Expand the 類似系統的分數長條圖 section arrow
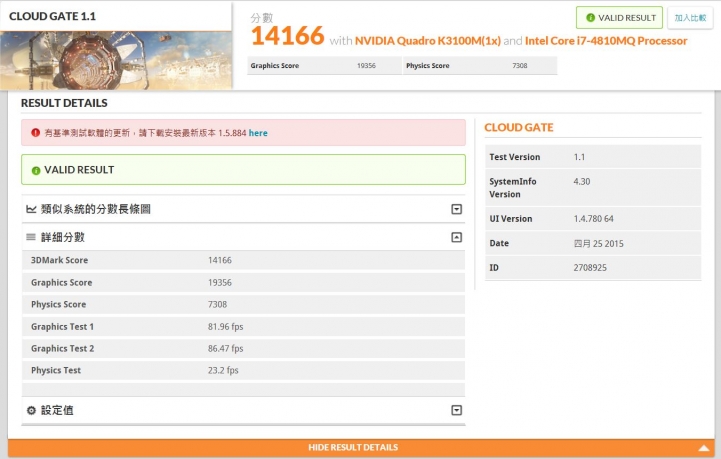The width and height of the screenshot is (721, 459). [x=456, y=209]
